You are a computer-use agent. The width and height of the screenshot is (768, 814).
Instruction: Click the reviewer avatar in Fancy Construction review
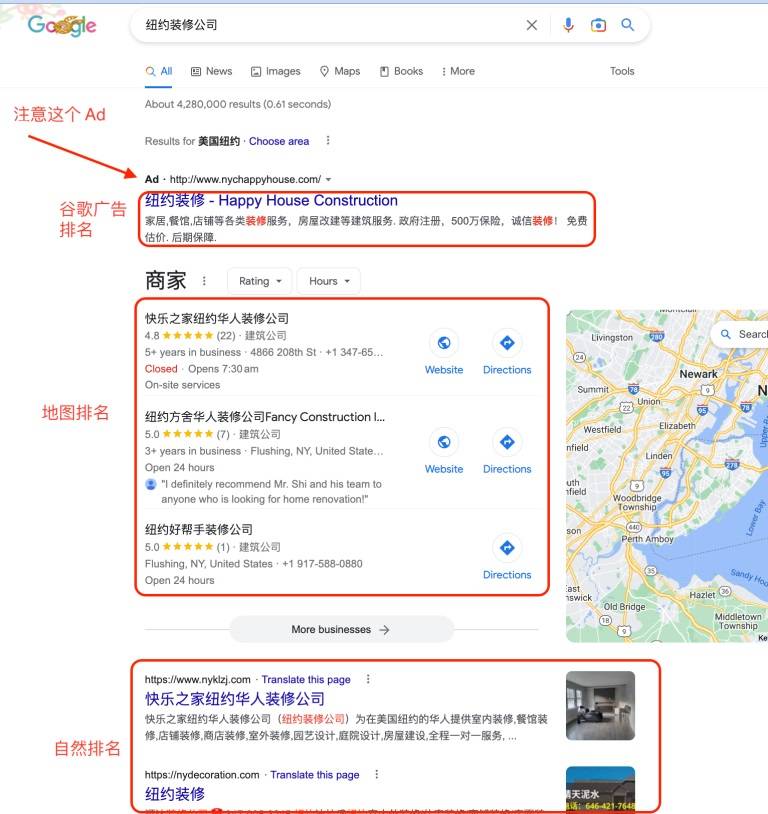click(x=151, y=484)
